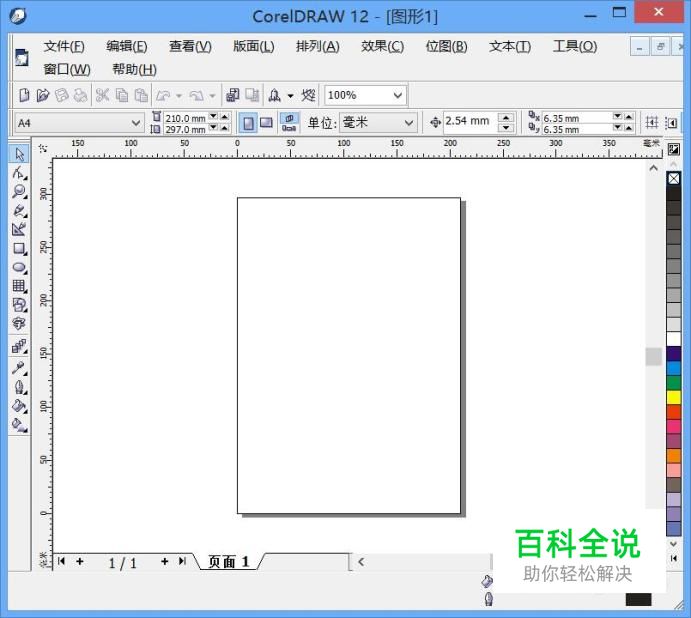The height and width of the screenshot is (618, 691).
Task: Go to the last page button
Action: click(x=182, y=561)
